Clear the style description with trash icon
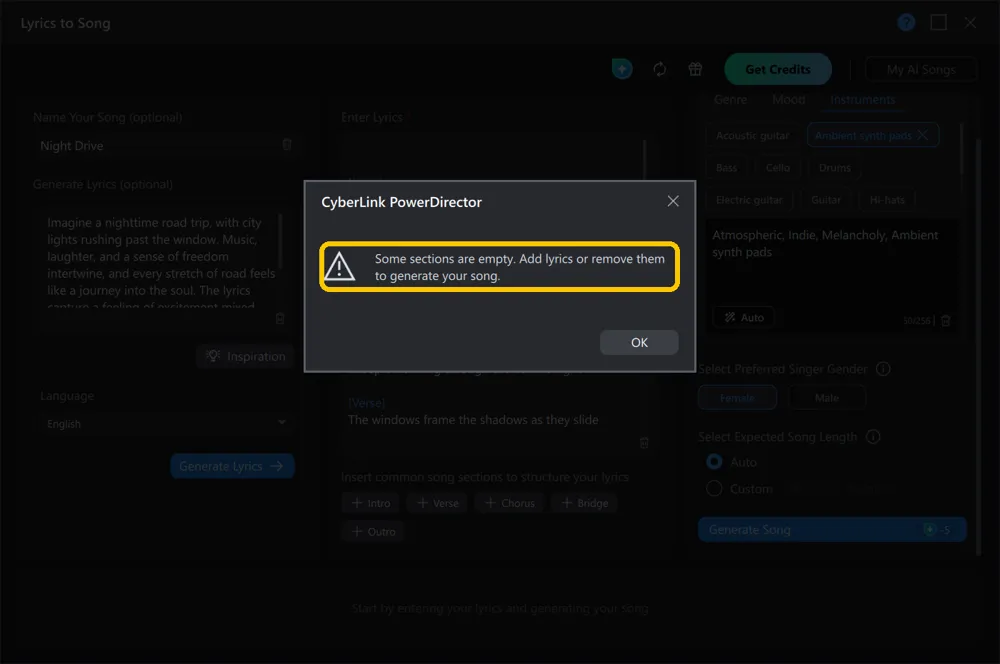1000x664 pixels. [946, 320]
